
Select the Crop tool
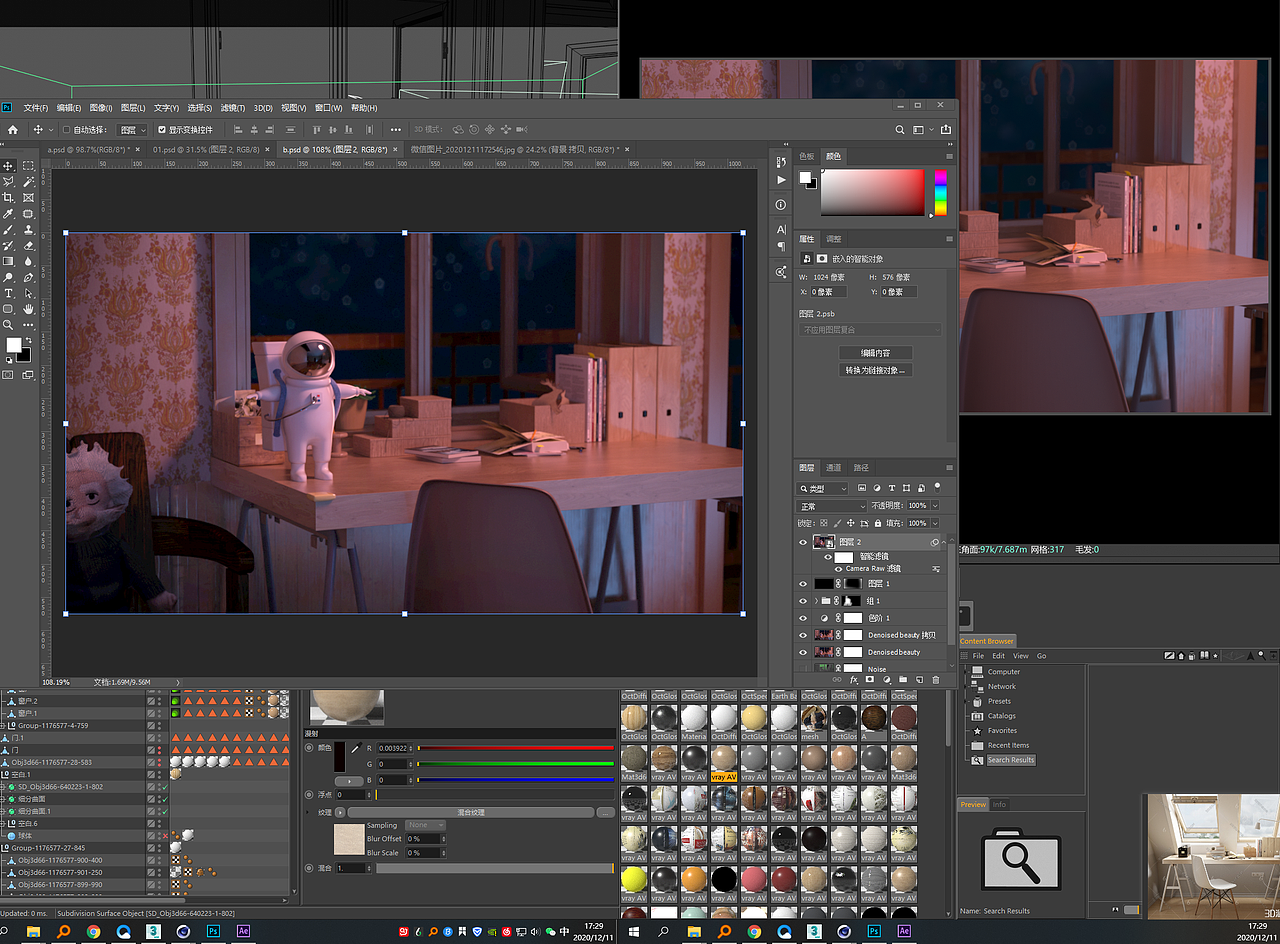[9, 198]
